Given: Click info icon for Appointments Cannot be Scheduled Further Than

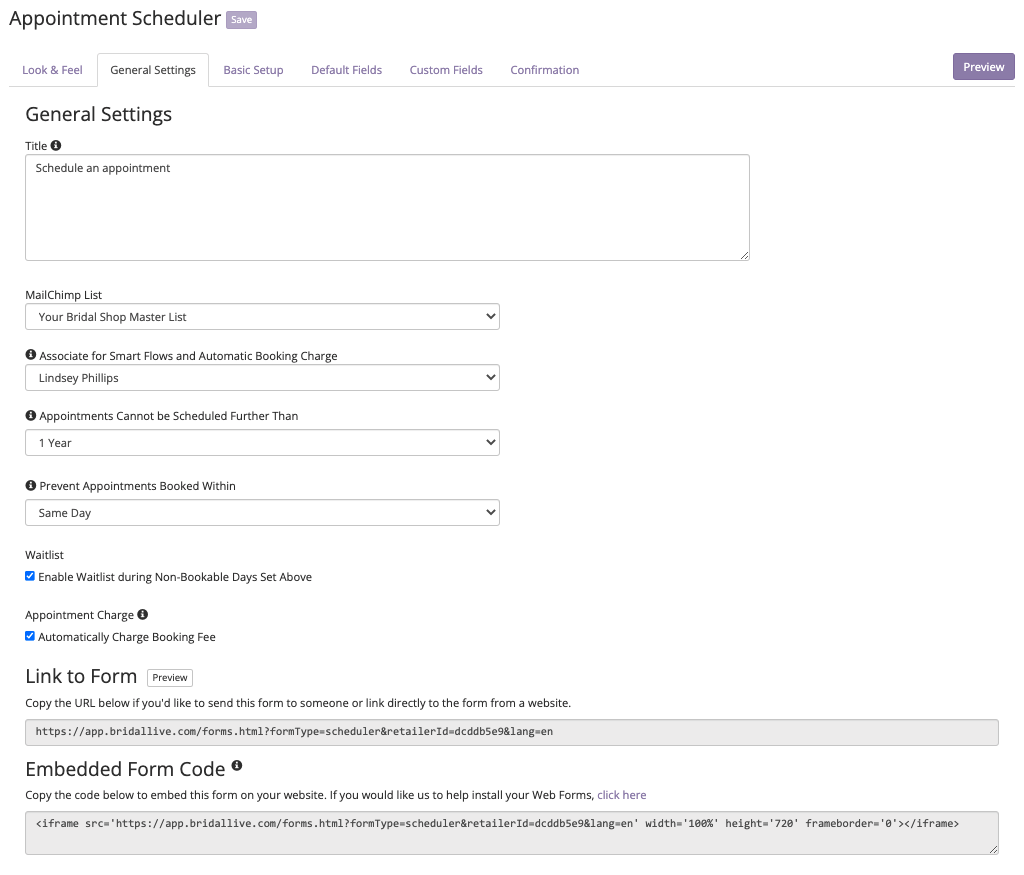Looking at the screenshot, I should 31,415.
